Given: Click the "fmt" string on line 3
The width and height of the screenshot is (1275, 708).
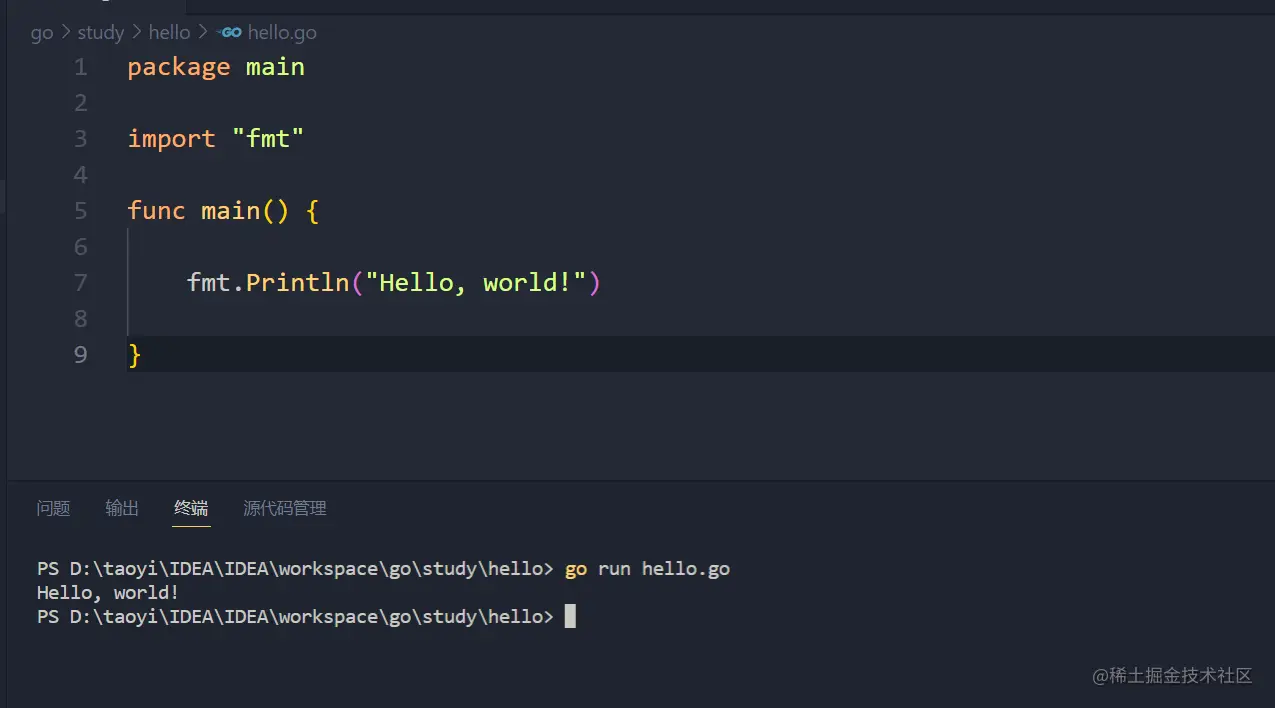Looking at the screenshot, I should (x=268, y=139).
